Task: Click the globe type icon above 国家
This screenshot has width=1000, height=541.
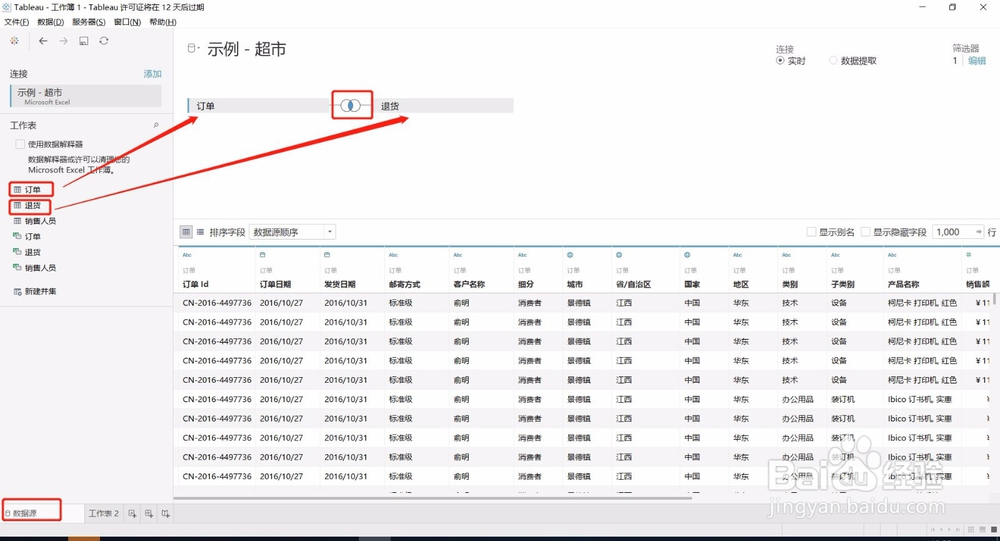Action: coord(687,255)
